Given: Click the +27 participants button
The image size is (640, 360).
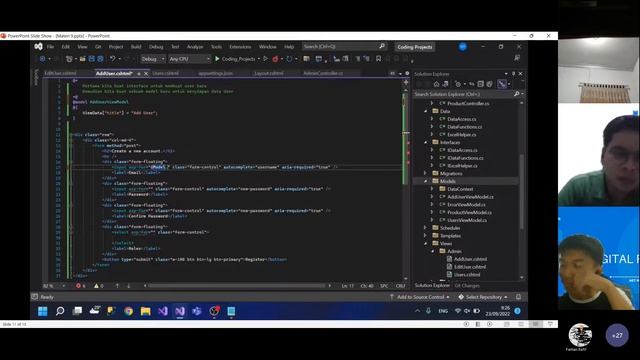Looking at the screenshot, I should [x=617, y=336].
